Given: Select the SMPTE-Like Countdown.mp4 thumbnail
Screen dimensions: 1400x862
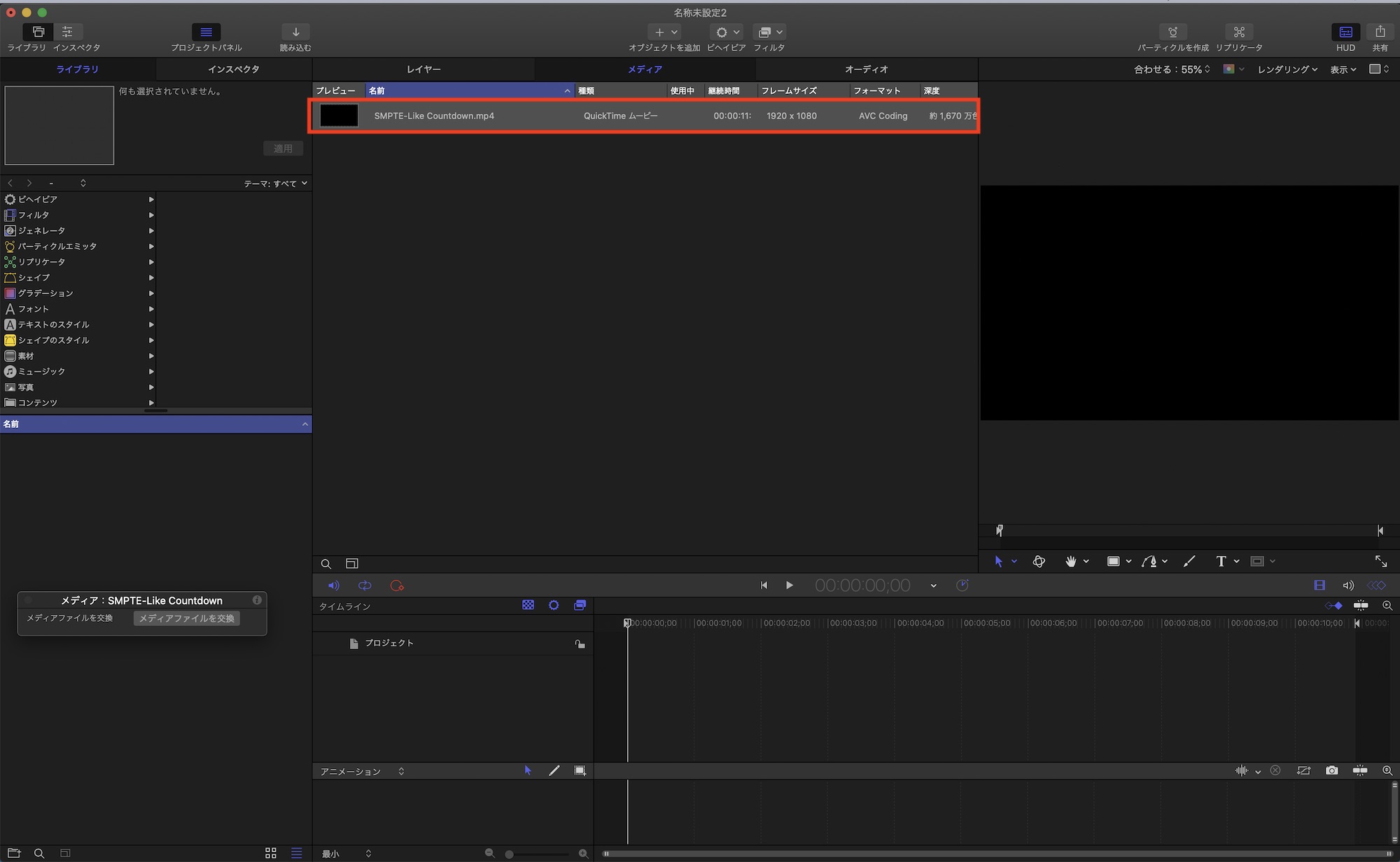Looking at the screenshot, I should pos(339,116).
